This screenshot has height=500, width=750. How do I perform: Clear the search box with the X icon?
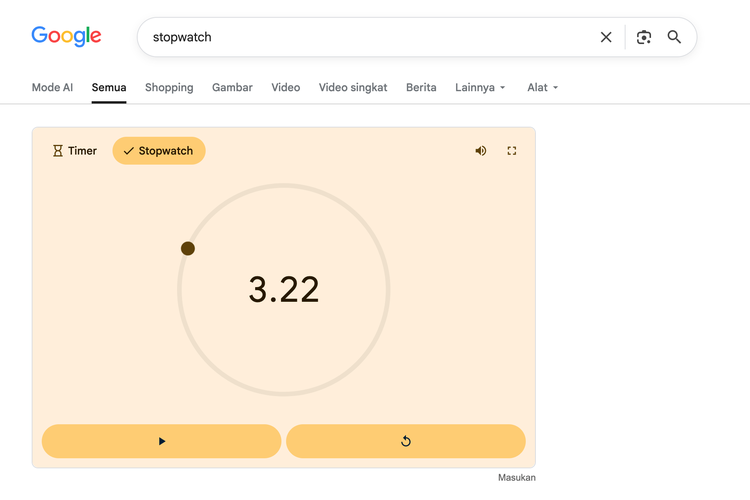(x=606, y=37)
